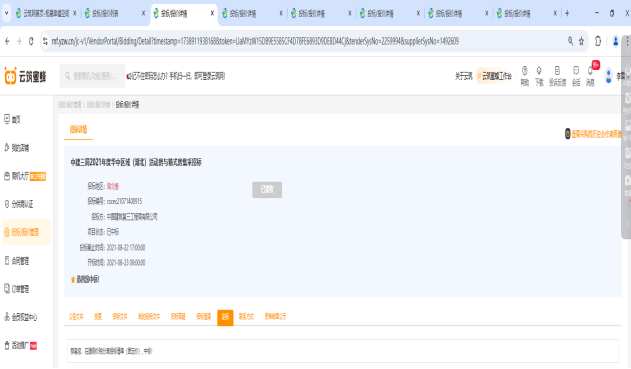Click breadcrumb 投标/报价管理
The height and width of the screenshot is (369, 631).
click(x=70, y=105)
